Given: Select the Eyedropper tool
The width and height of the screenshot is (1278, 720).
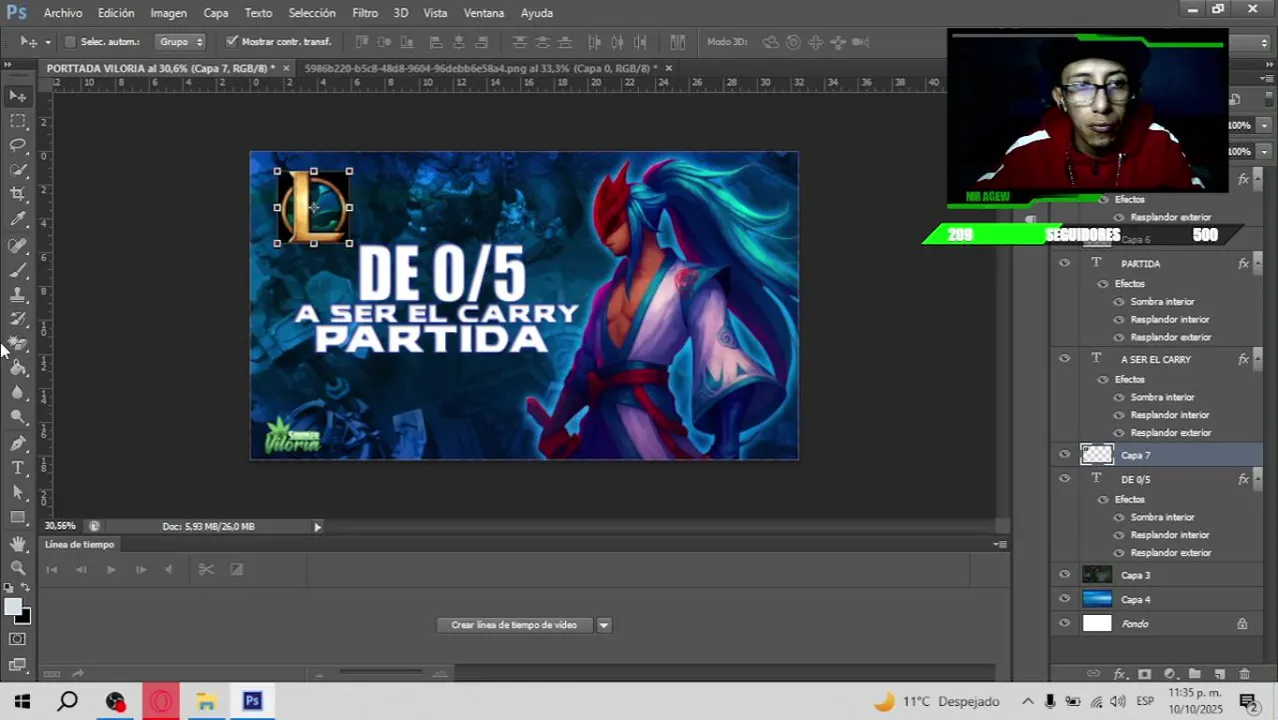Looking at the screenshot, I should coord(18,219).
